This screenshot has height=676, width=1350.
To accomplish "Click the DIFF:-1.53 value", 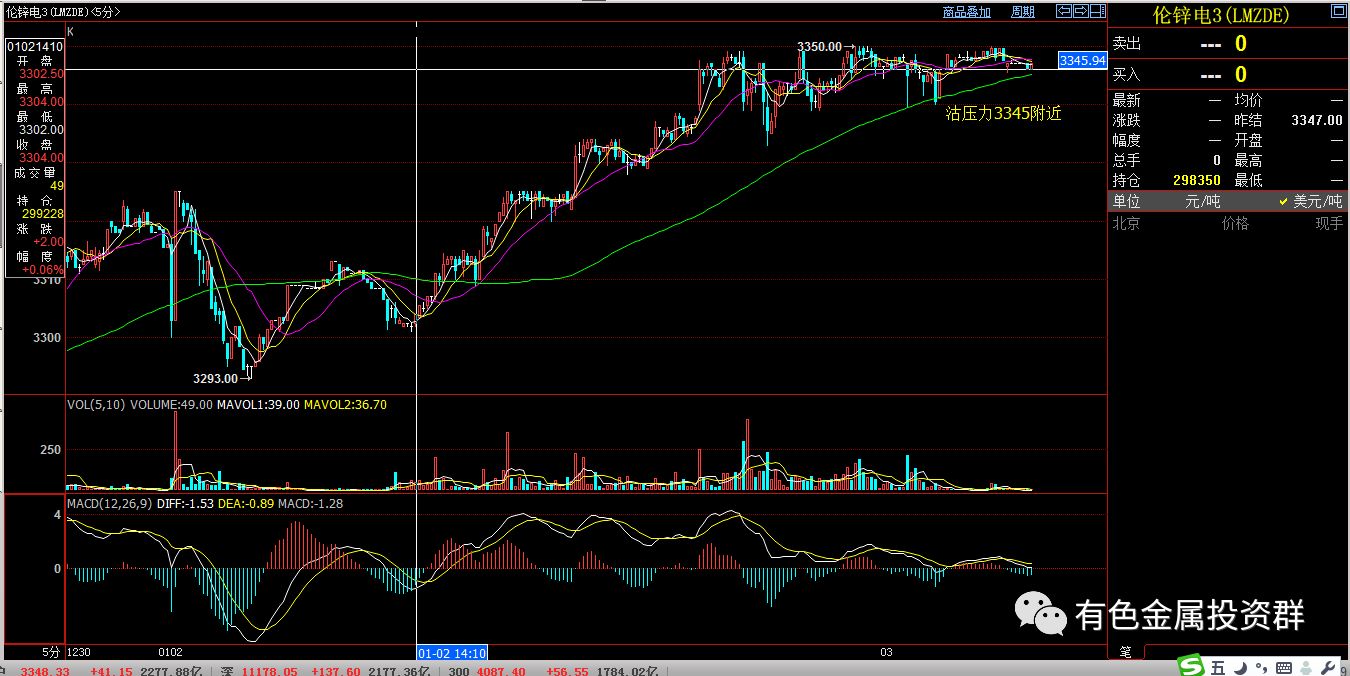I will point(185,503).
